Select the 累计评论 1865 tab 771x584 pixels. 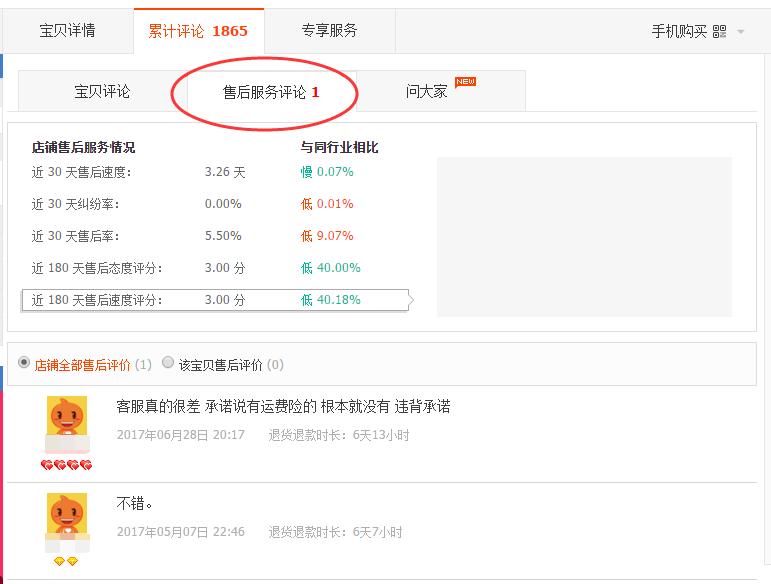click(199, 31)
